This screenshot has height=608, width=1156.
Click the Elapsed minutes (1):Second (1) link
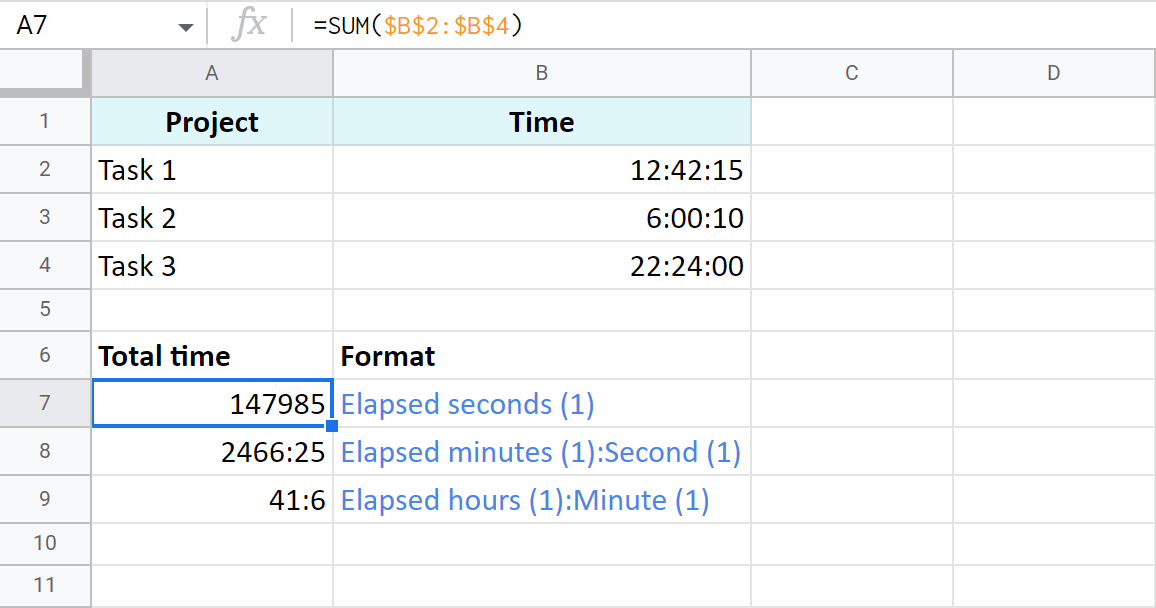point(540,452)
